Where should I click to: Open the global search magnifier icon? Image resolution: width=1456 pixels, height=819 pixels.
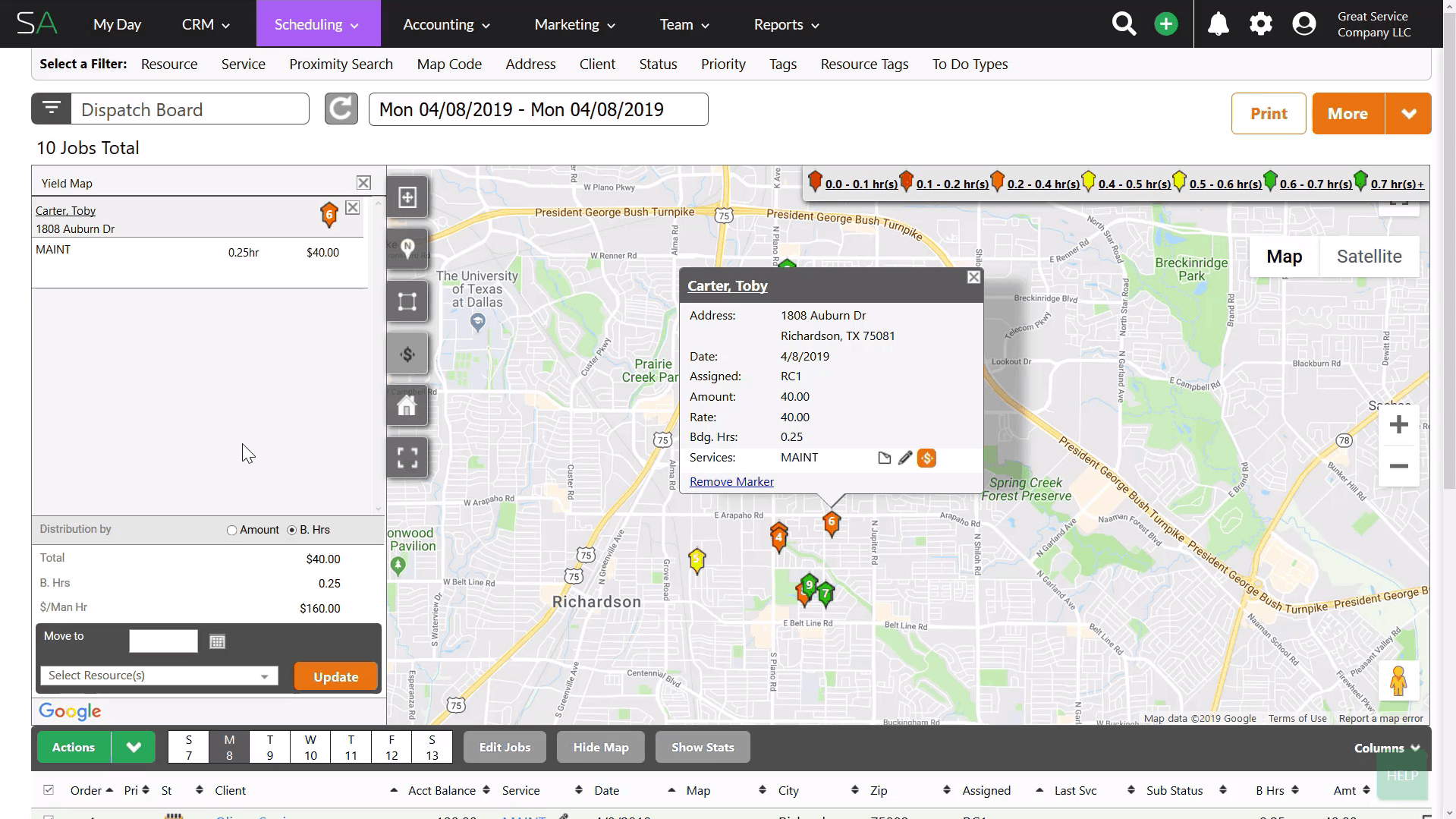click(x=1124, y=24)
